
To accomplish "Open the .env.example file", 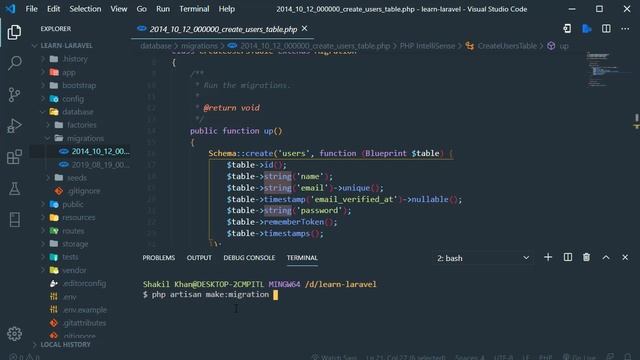I will (84, 310).
